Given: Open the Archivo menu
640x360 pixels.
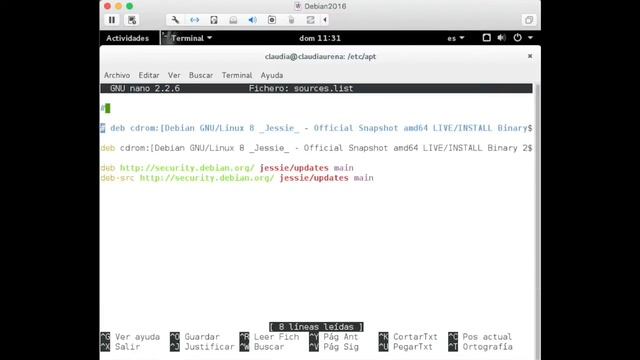Looking at the screenshot, I should point(117,75).
